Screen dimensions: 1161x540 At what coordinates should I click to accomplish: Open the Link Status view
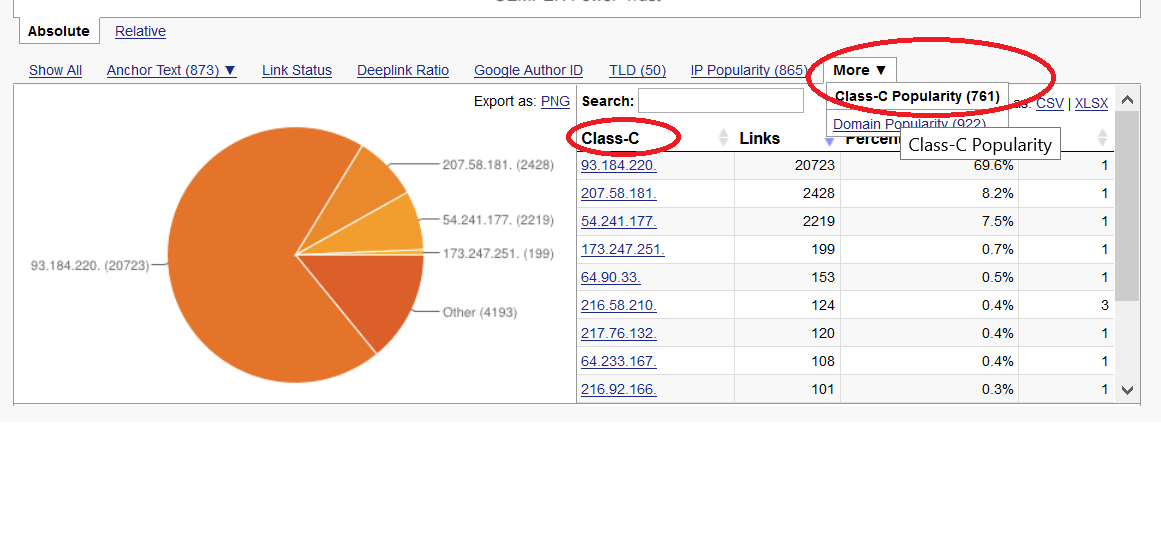point(297,70)
